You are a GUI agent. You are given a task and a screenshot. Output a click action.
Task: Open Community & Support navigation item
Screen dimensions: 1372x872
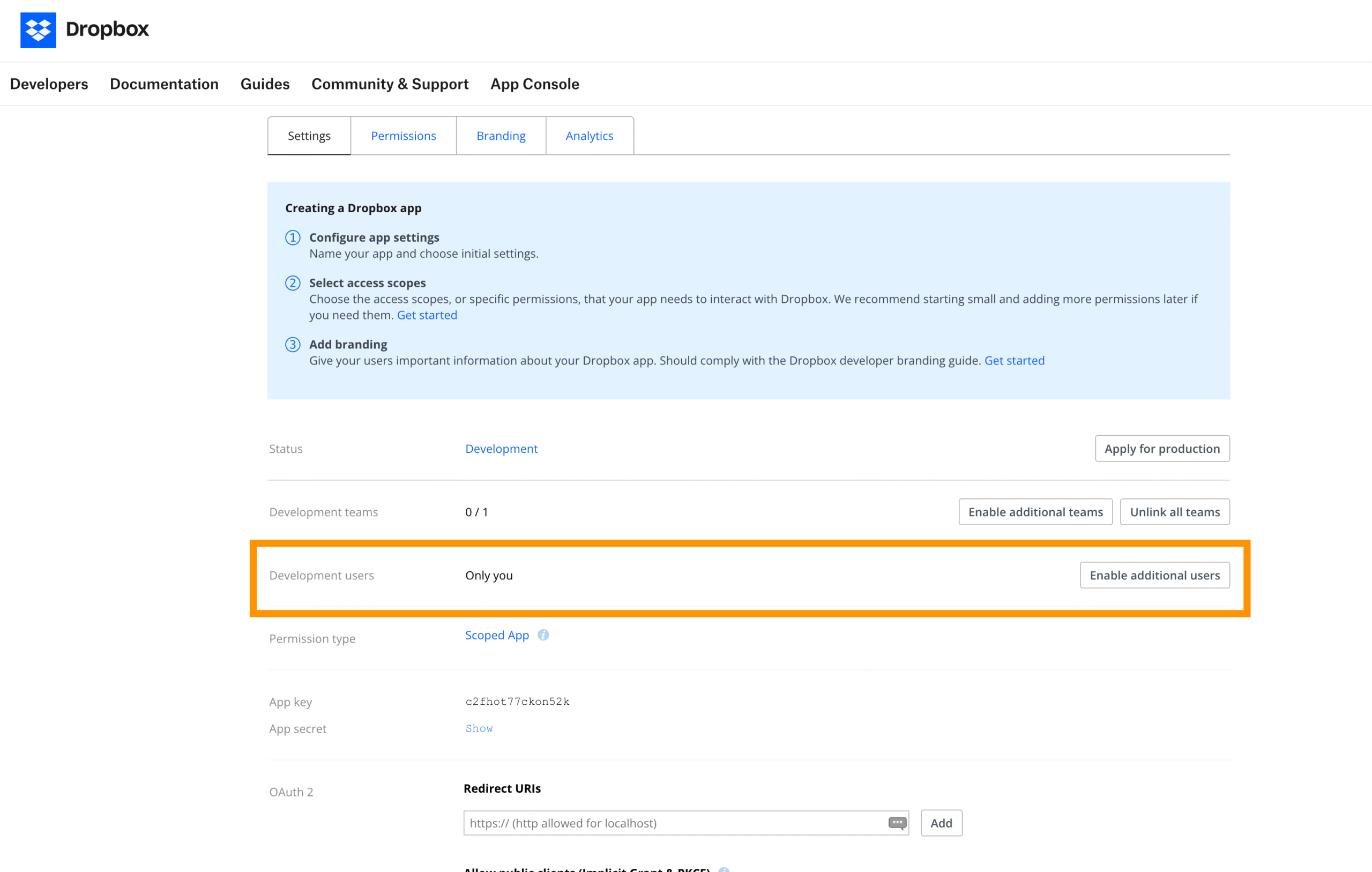(390, 84)
